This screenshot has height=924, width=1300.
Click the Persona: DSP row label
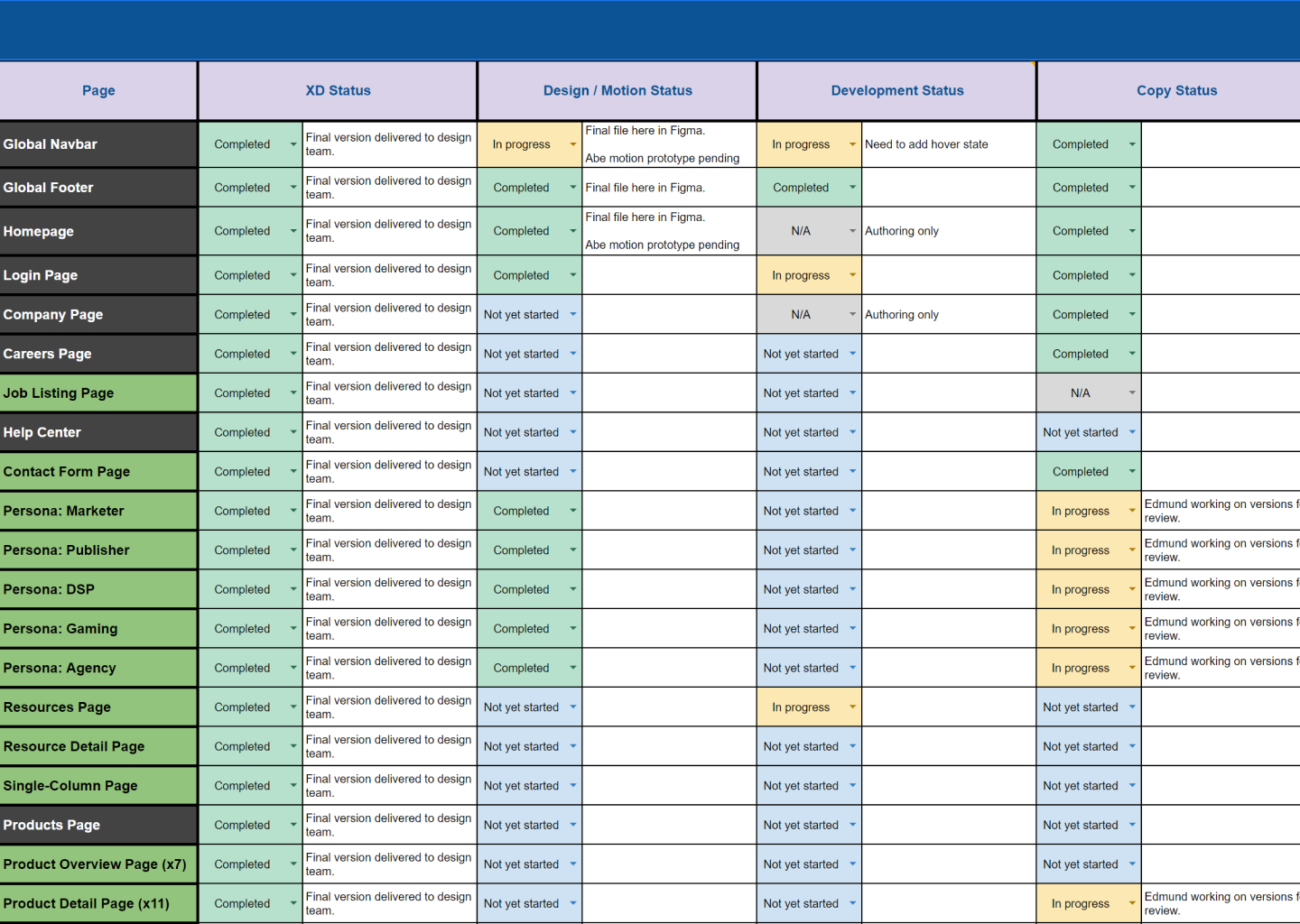pos(98,589)
